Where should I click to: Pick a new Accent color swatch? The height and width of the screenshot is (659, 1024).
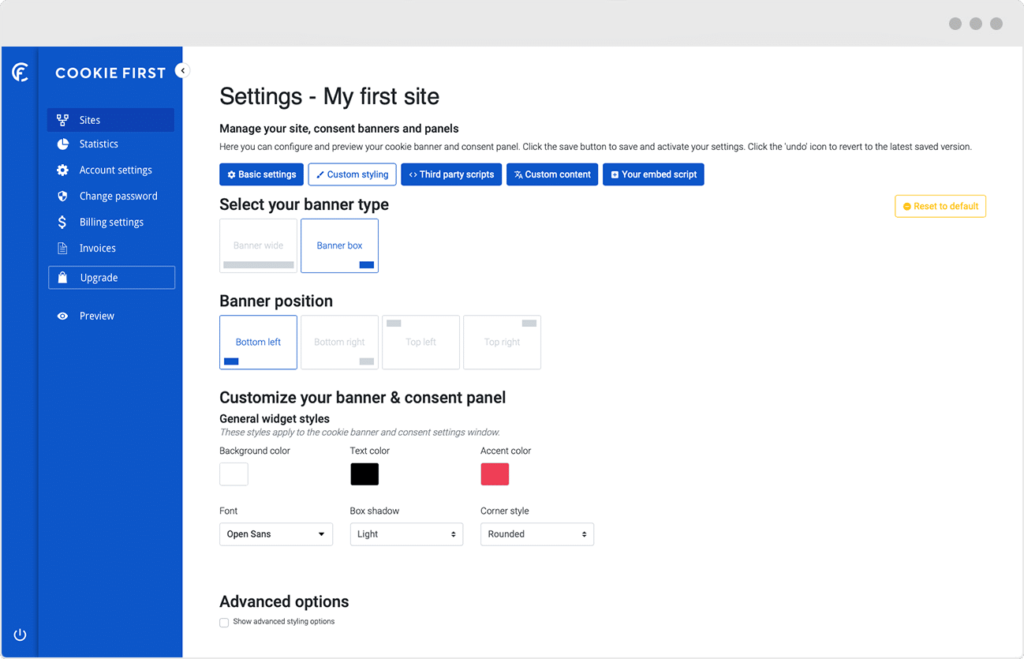pyautogui.click(x=495, y=474)
